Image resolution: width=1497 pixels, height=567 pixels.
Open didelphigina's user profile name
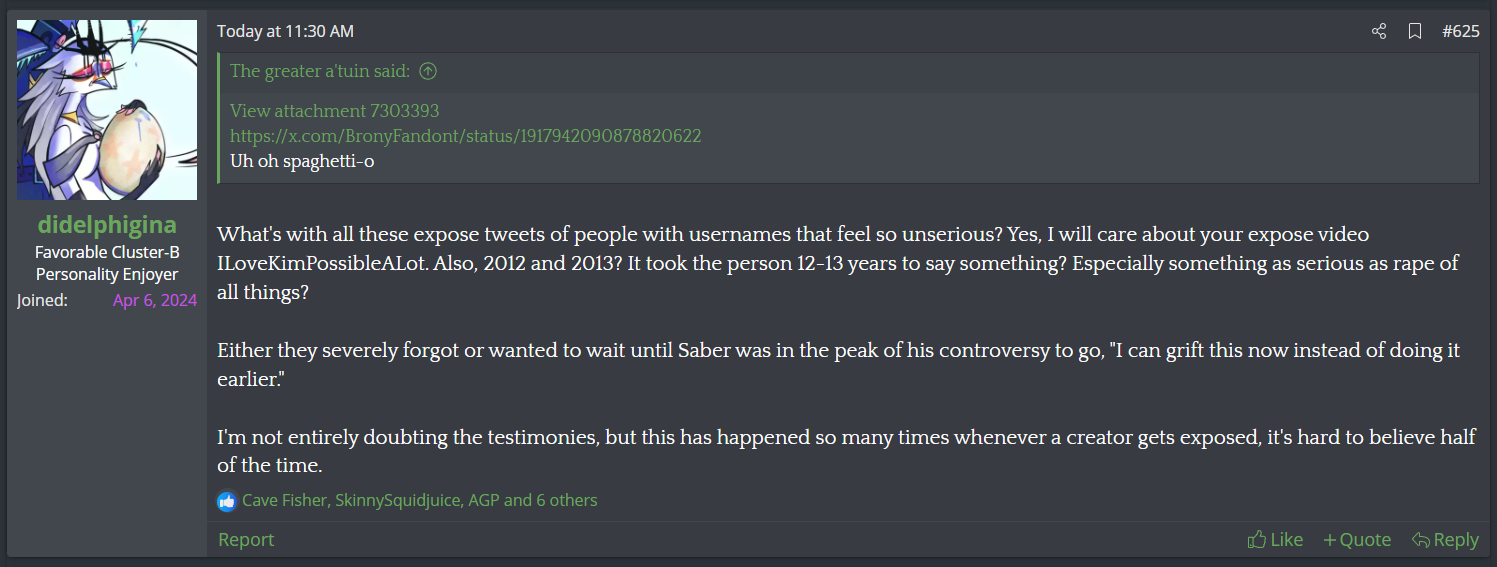(x=107, y=224)
